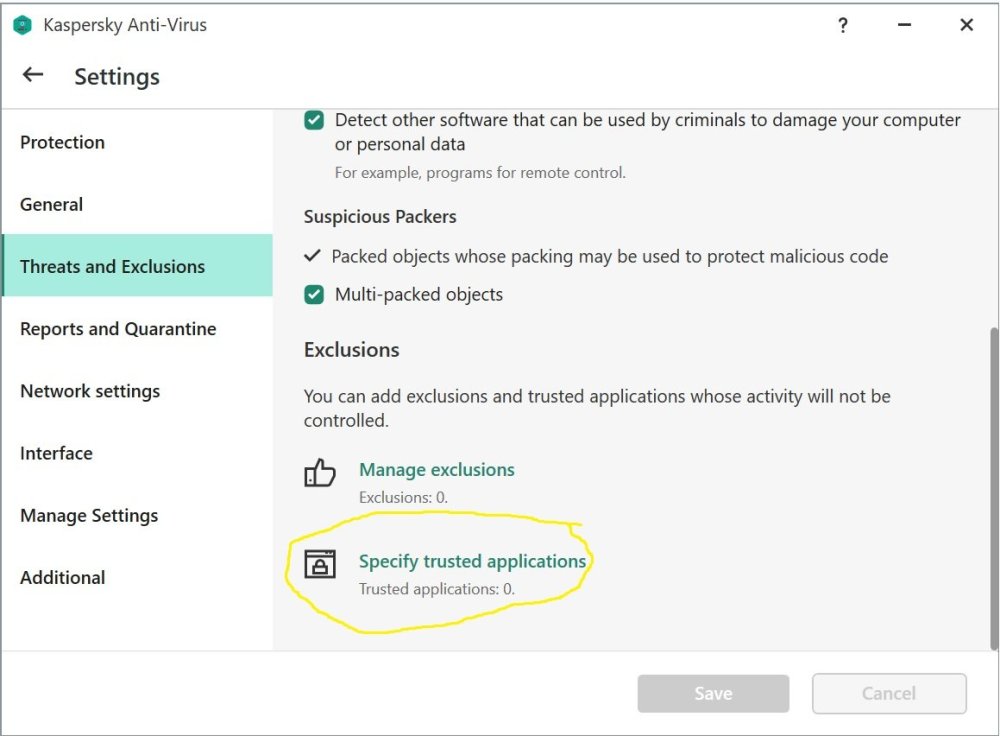Open Specify trusted applications
The image size is (1000, 736).
pos(472,561)
